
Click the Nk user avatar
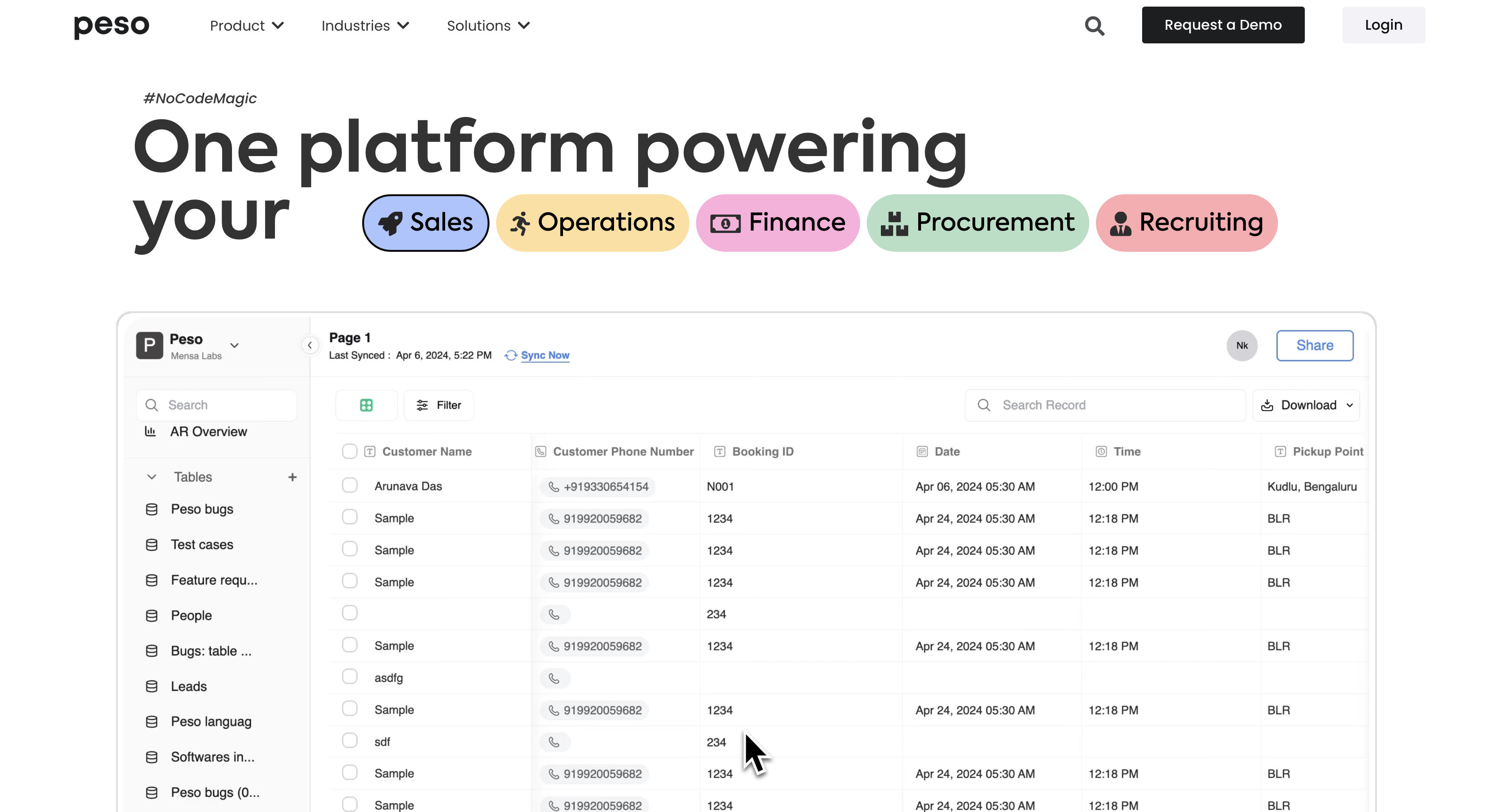[x=1242, y=346]
